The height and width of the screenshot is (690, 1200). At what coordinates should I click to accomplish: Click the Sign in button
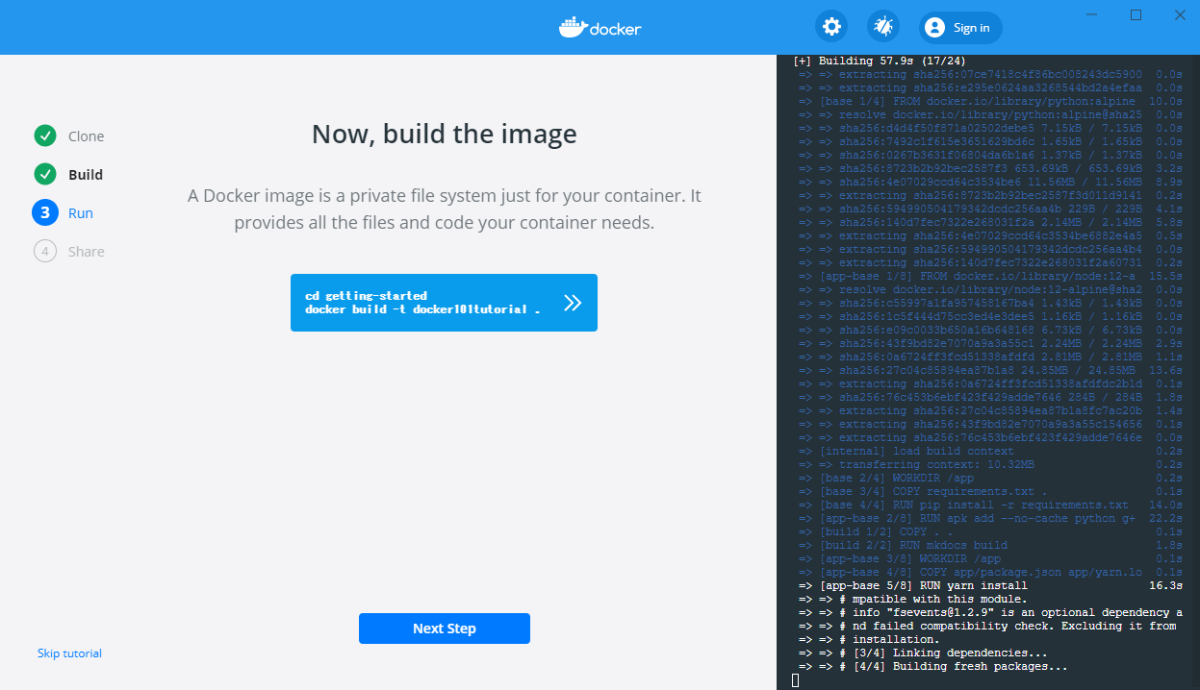(x=961, y=27)
